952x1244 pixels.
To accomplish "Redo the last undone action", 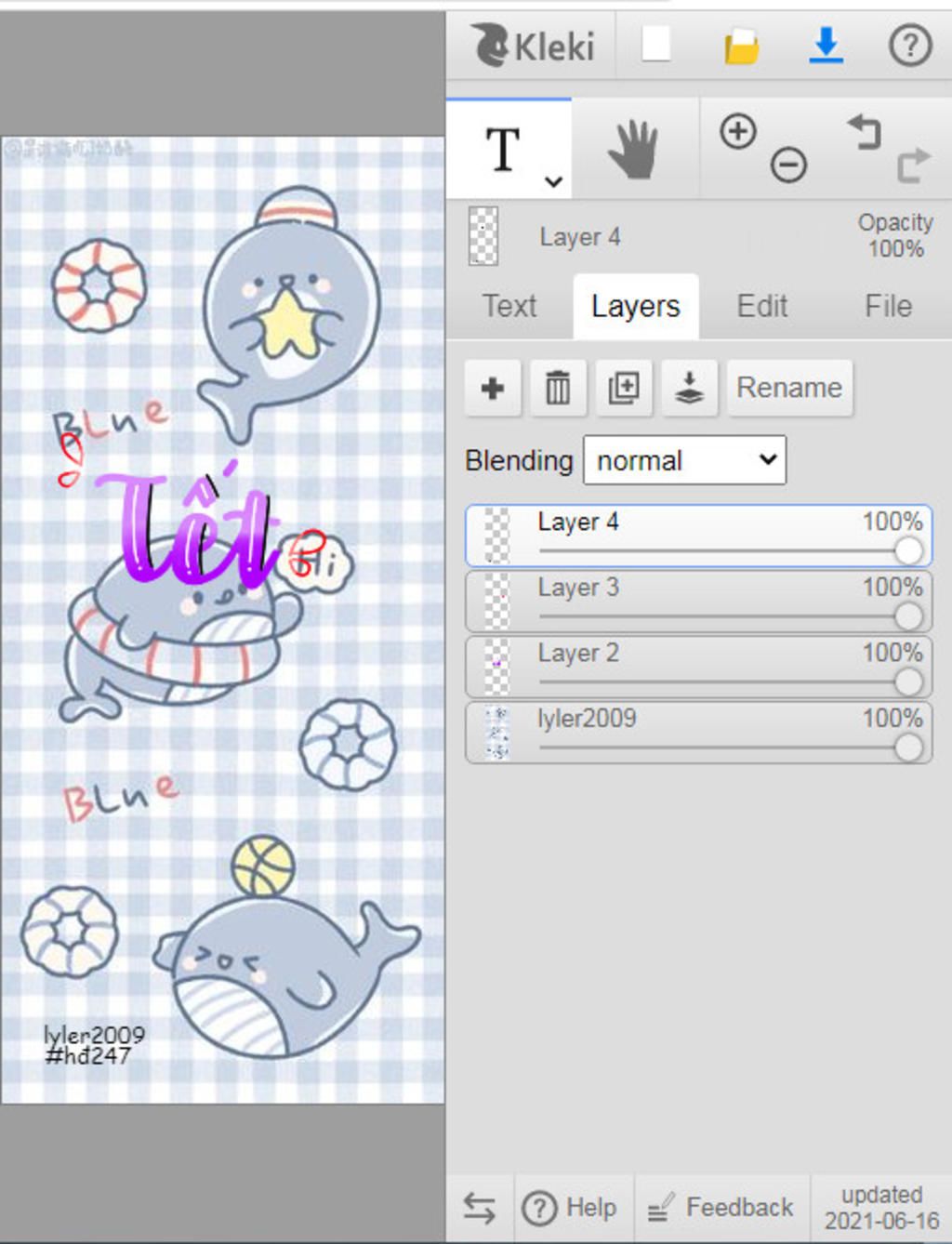I will [913, 165].
